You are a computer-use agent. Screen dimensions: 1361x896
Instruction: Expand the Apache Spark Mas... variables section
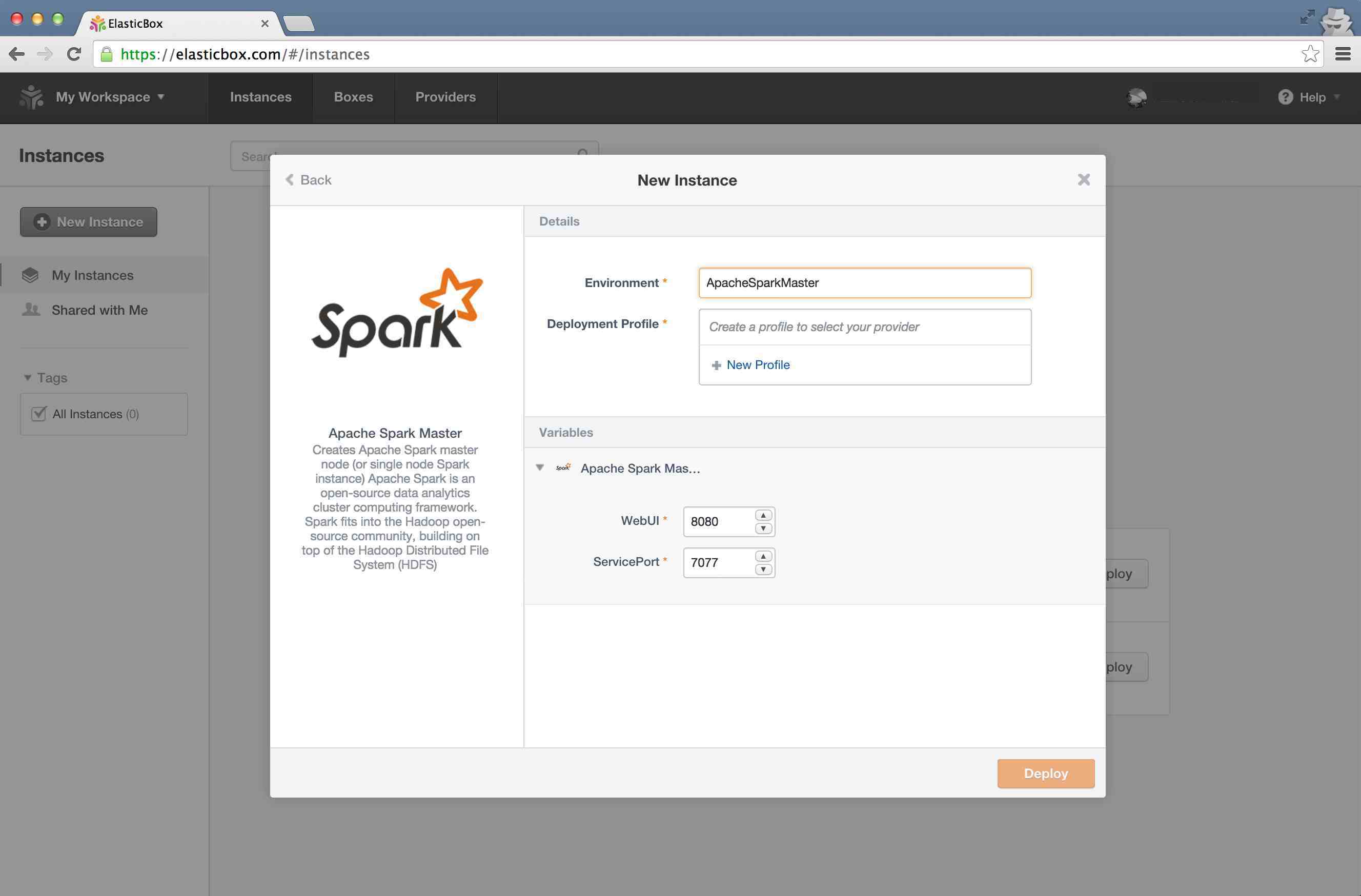pos(540,468)
